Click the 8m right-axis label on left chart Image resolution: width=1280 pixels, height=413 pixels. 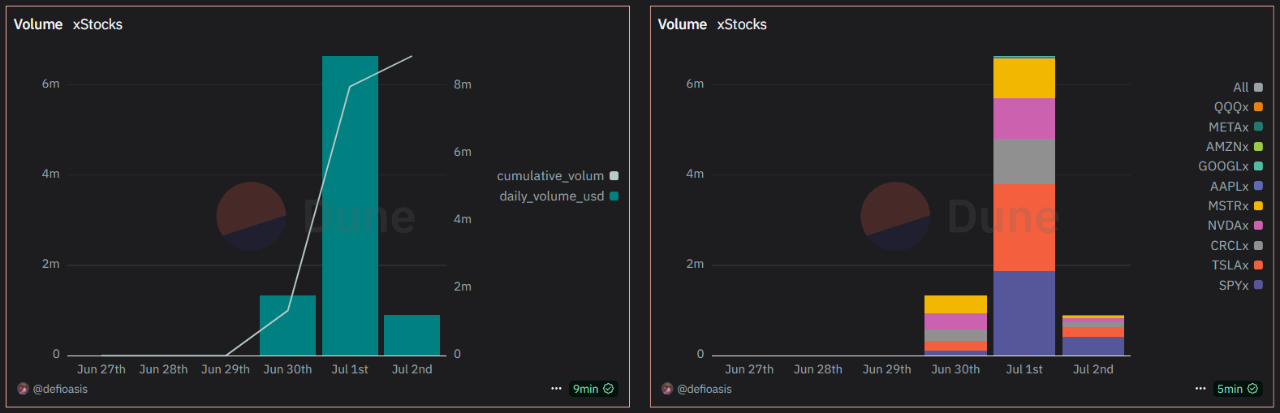click(x=462, y=85)
